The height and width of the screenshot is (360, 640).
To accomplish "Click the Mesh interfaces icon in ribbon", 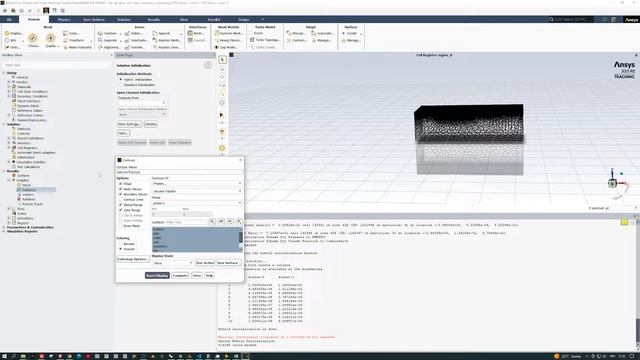I will pyautogui.click(x=190, y=33).
